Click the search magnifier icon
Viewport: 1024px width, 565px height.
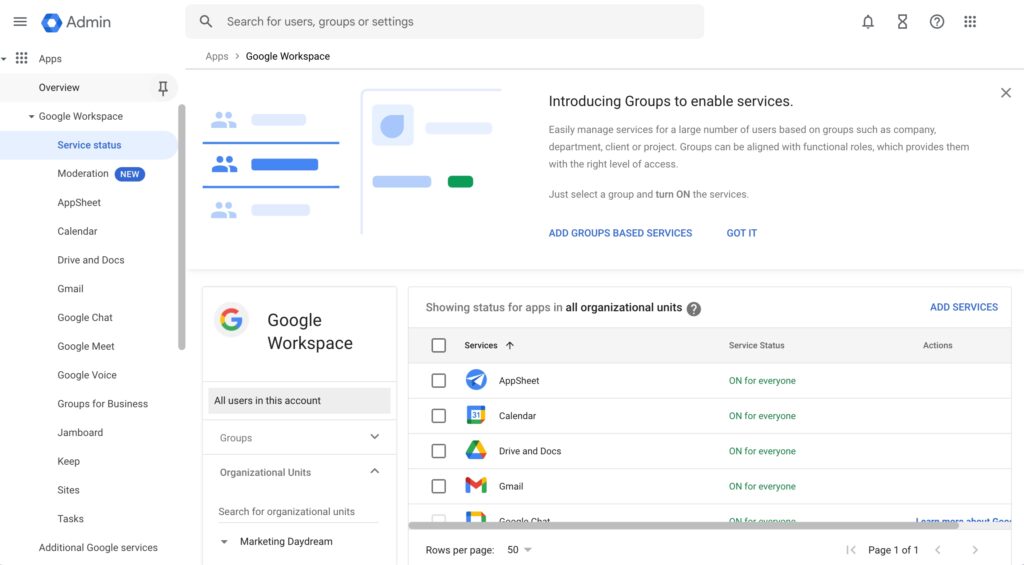pyautogui.click(x=206, y=22)
